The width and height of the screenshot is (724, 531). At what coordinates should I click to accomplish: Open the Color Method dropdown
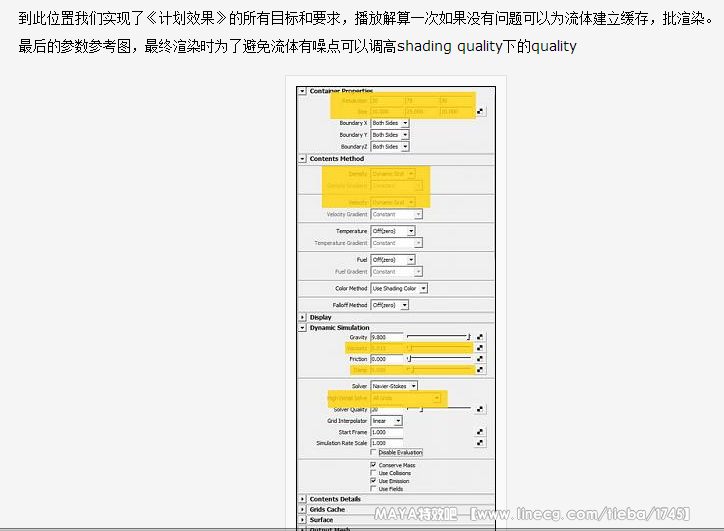398,289
